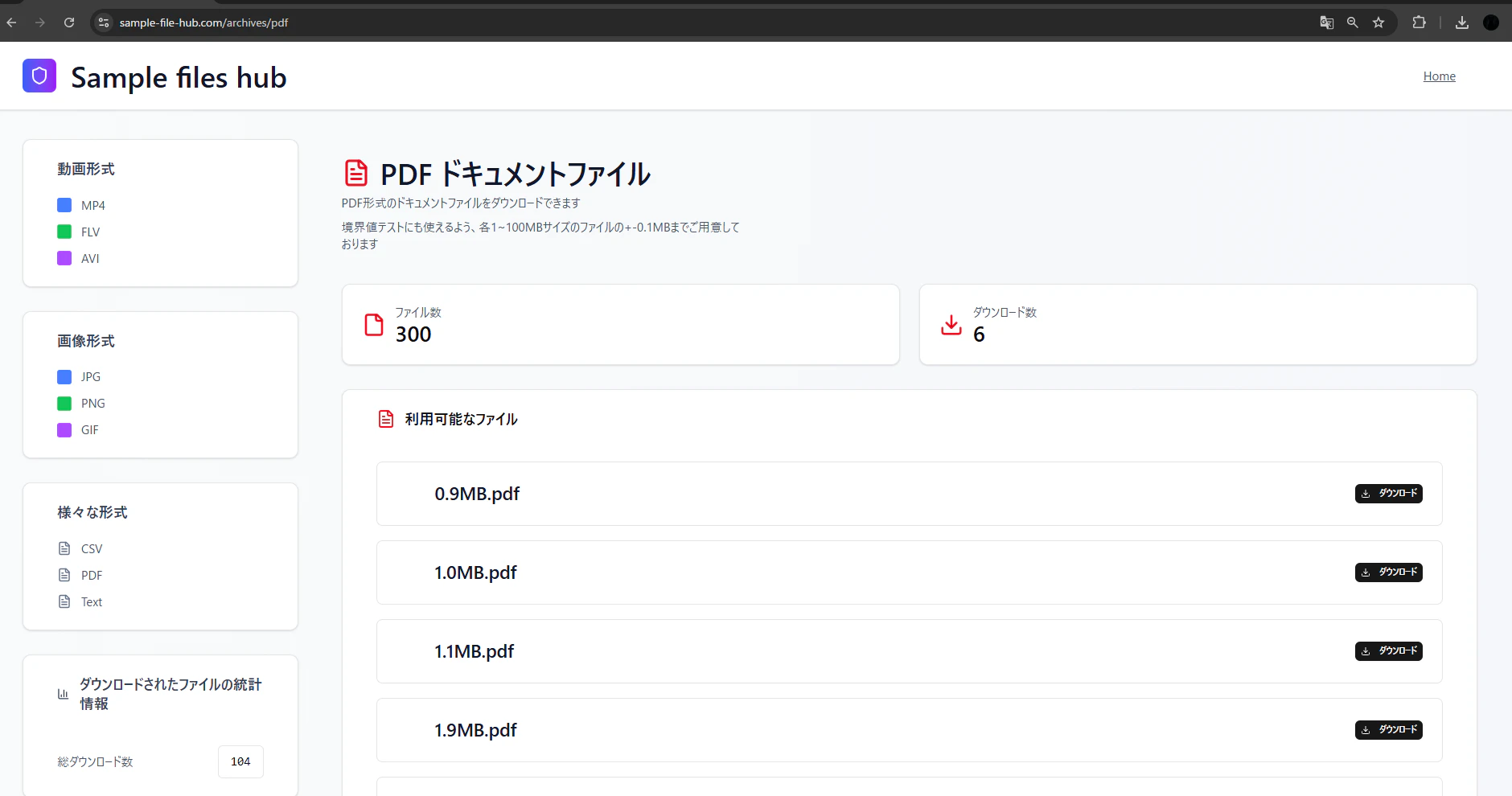Click the blue JPG square
Screen dimensions: 1512x796
click(x=64, y=377)
